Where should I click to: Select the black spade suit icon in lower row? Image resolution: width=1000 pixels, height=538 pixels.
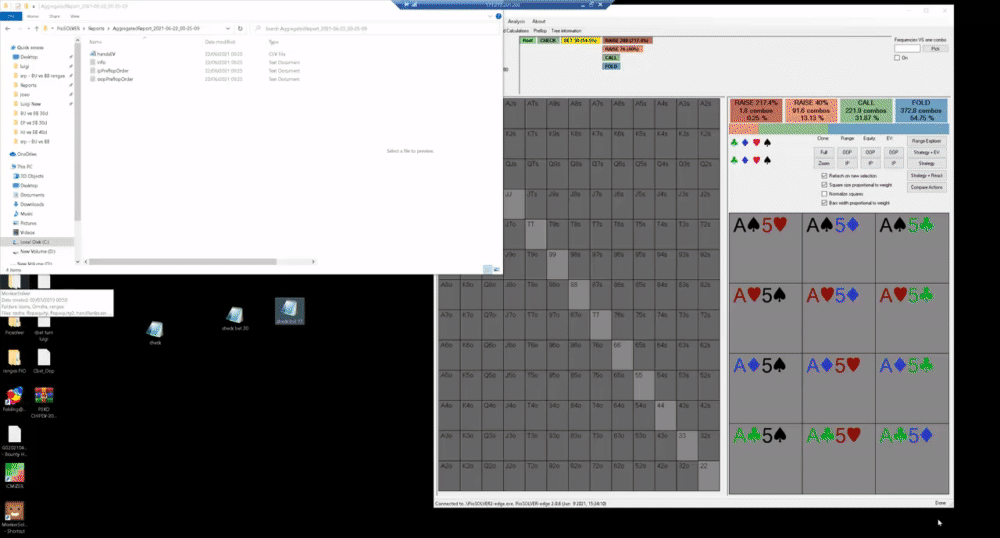pos(767,160)
